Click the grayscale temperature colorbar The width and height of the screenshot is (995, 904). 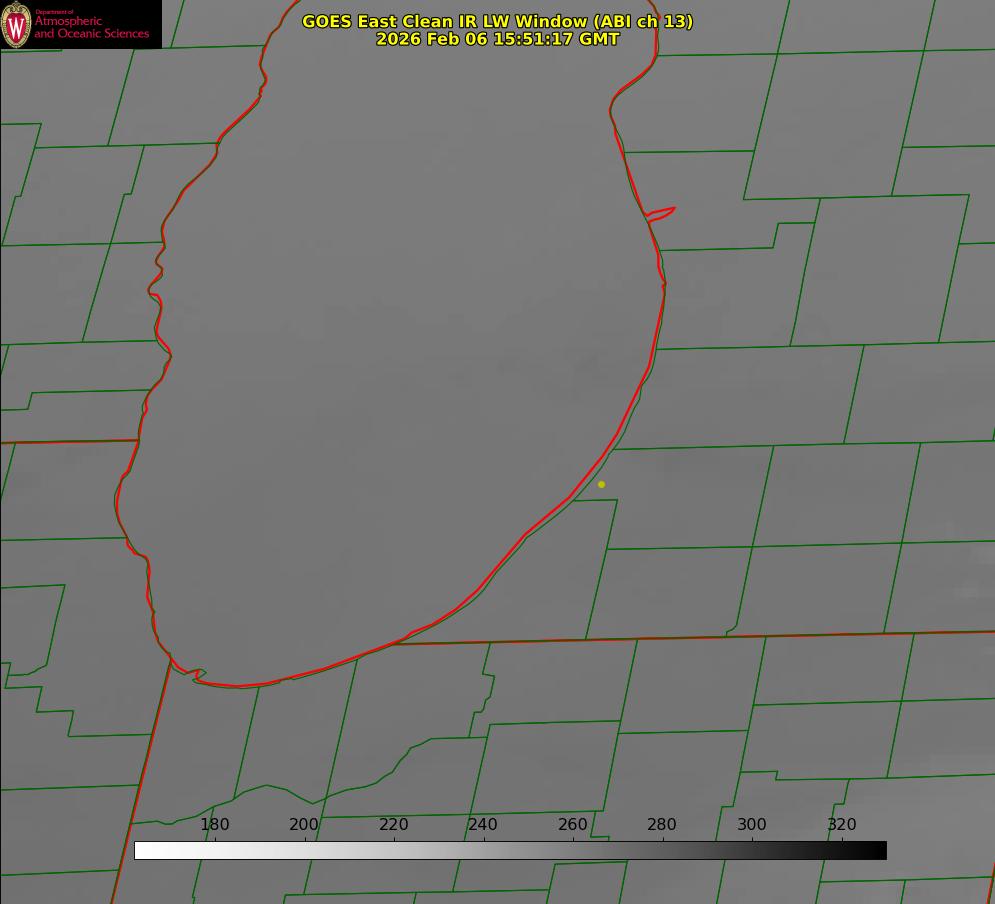tap(510, 850)
